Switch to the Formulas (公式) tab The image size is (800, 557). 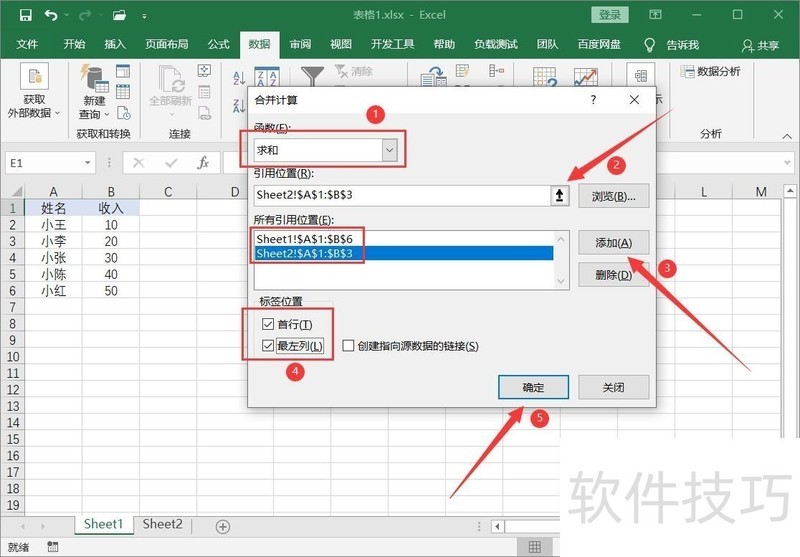tap(219, 45)
